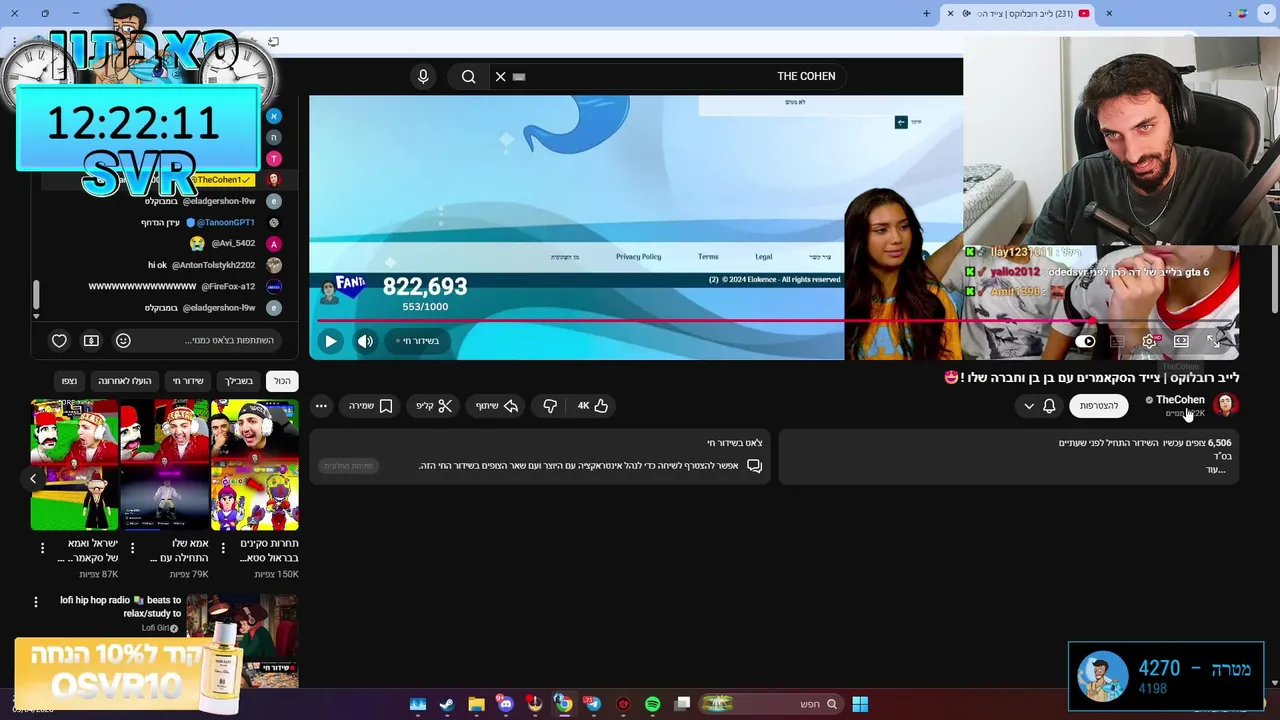The width and height of the screenshot is (1280, 720).
Task: Select the שידור חי filter chip
Action: point(188,381)
